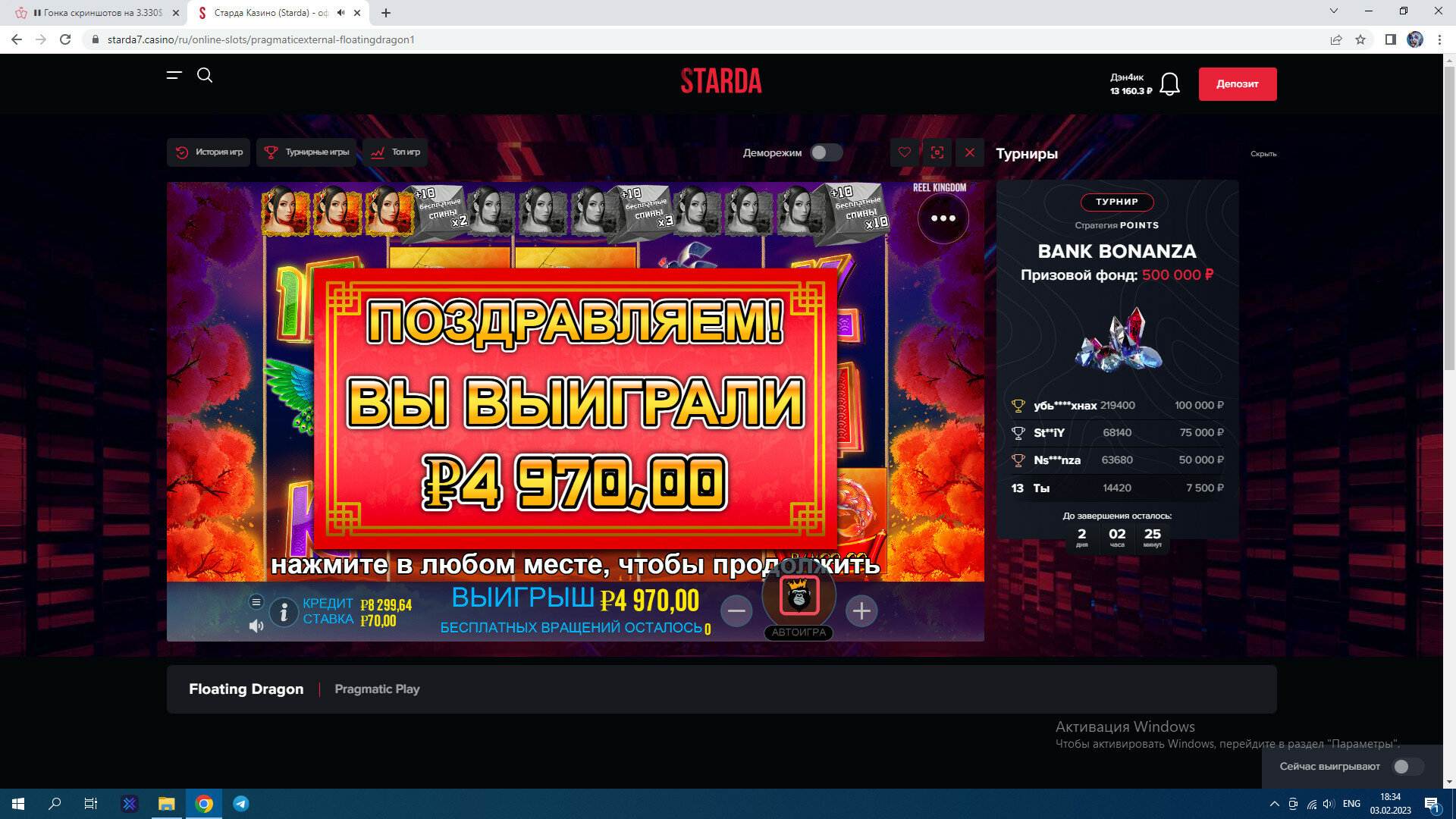Image resolution: width=1456 pixels, height=819 pixels.
Task: Open the game info icon
Action: [x=284, y=612]
